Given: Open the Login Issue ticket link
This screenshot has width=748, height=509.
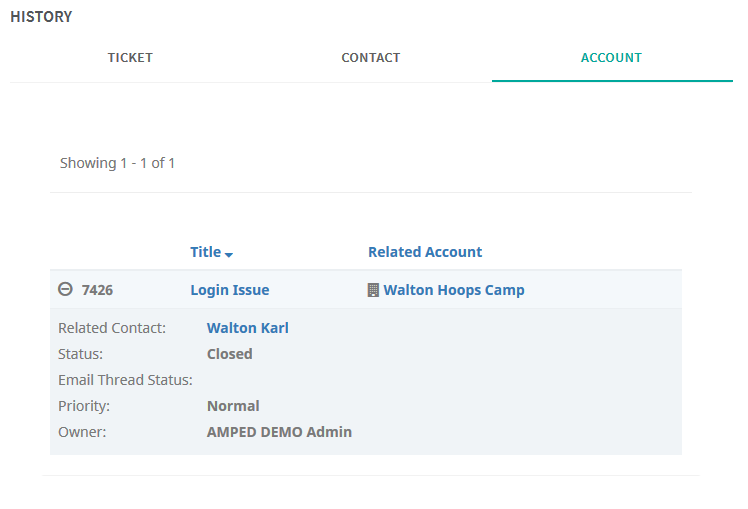Looking at the screenshot, I should (230, 290).
